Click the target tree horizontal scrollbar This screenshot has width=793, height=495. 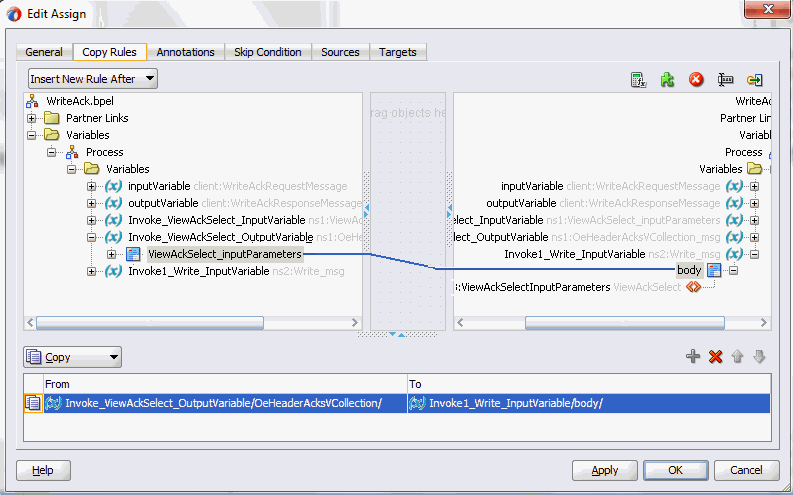click(625, 323)
